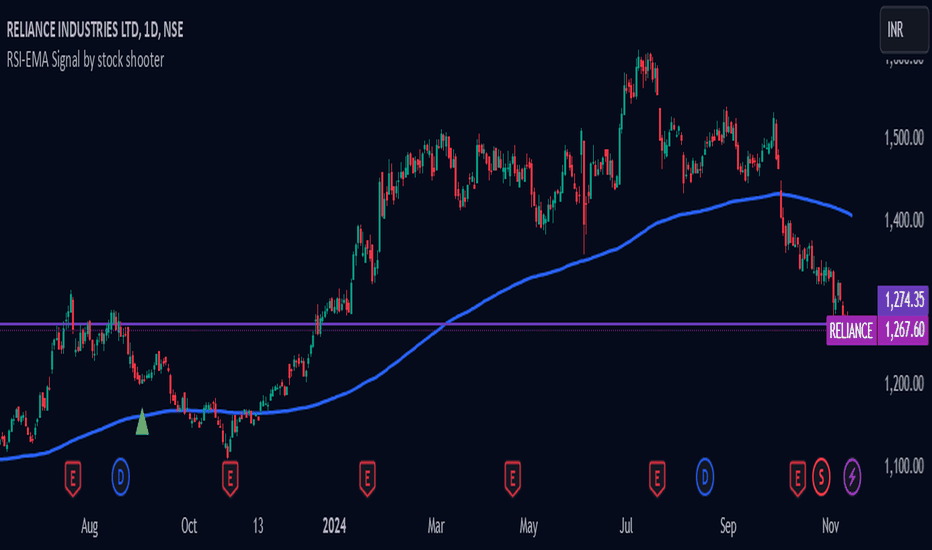Click the Oct label on time axis
This screenshot has height=550, width=932.
pos(189,526)
